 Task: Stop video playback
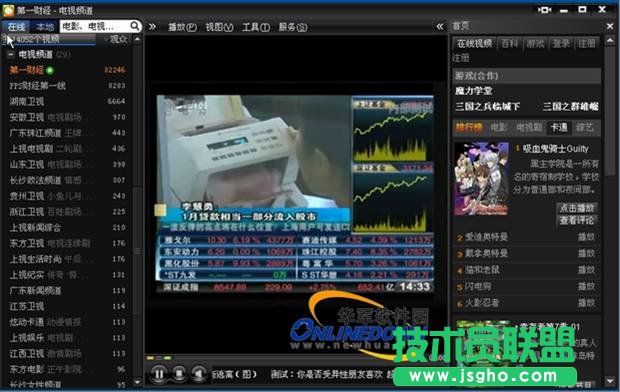coord(179,373)
